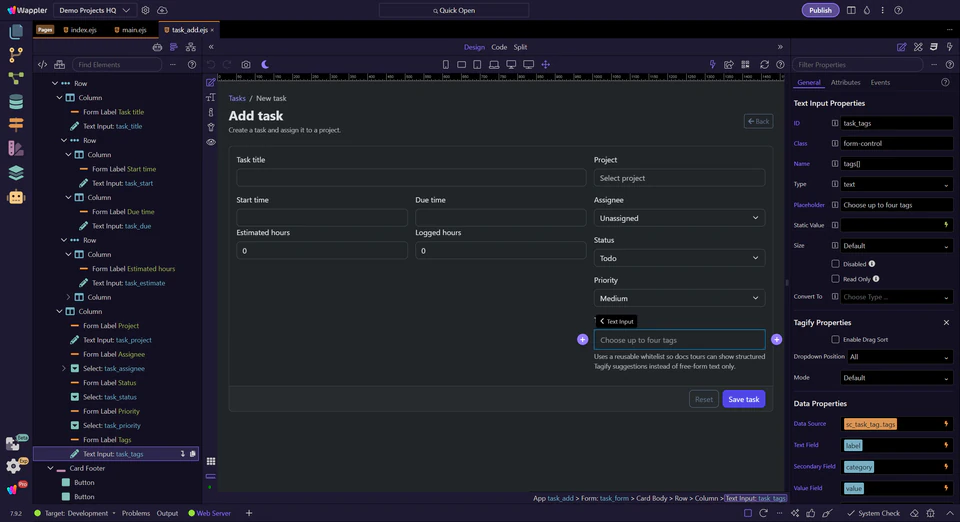Close the Tagify Properties section
Viewport: 960px width, 522px height.
click(x=946, y=323)
